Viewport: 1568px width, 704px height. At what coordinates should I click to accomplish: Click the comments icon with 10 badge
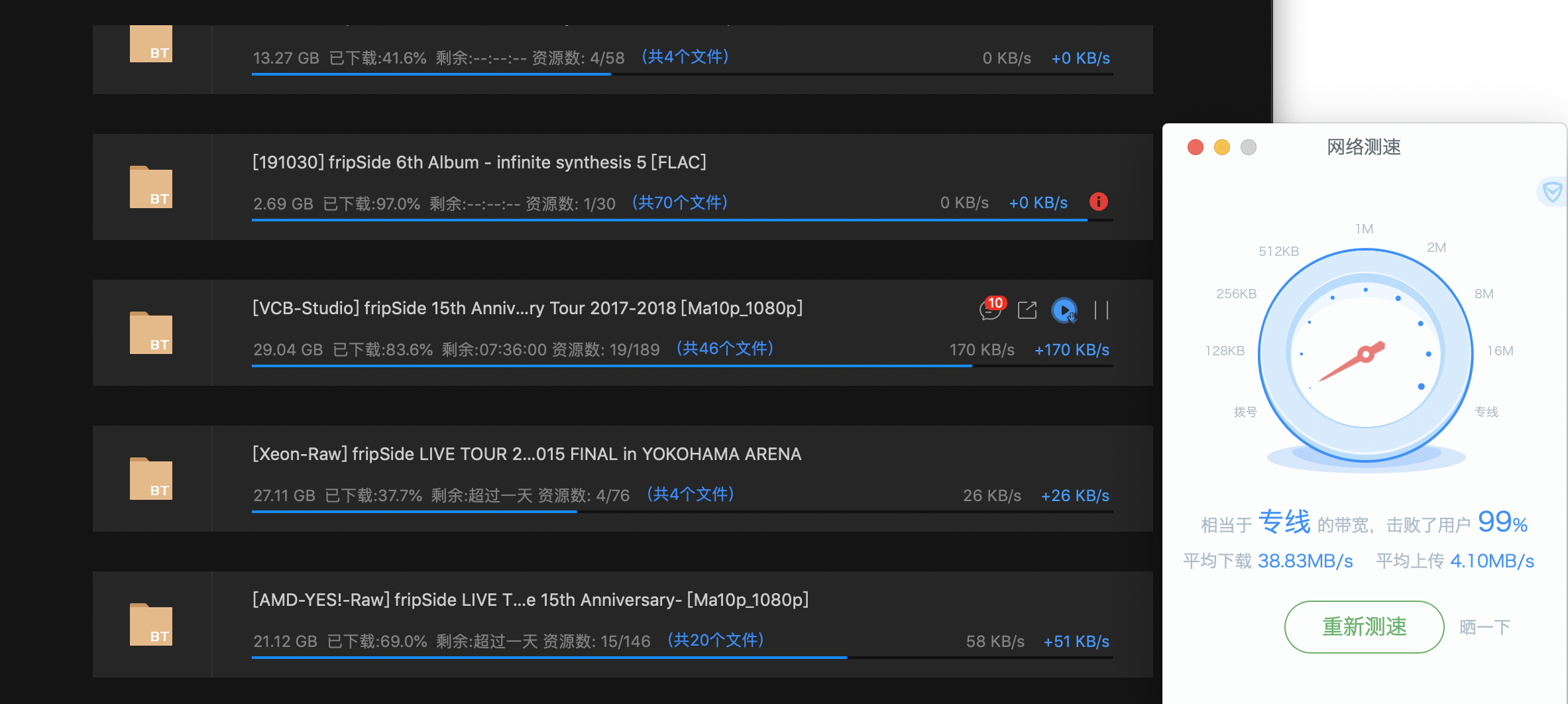click(x=991, y=310)
